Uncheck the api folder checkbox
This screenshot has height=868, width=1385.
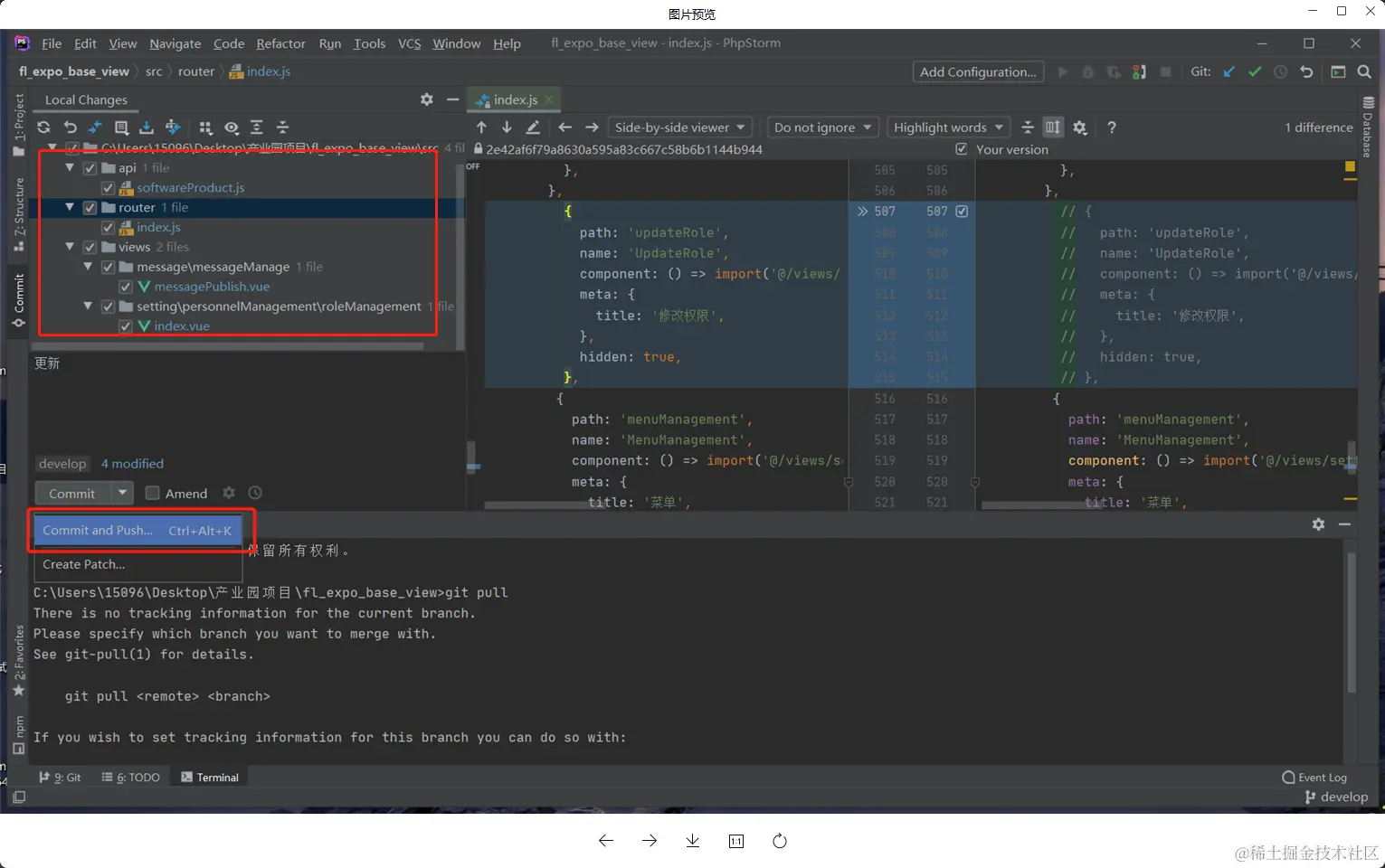[x=90, y=168]
